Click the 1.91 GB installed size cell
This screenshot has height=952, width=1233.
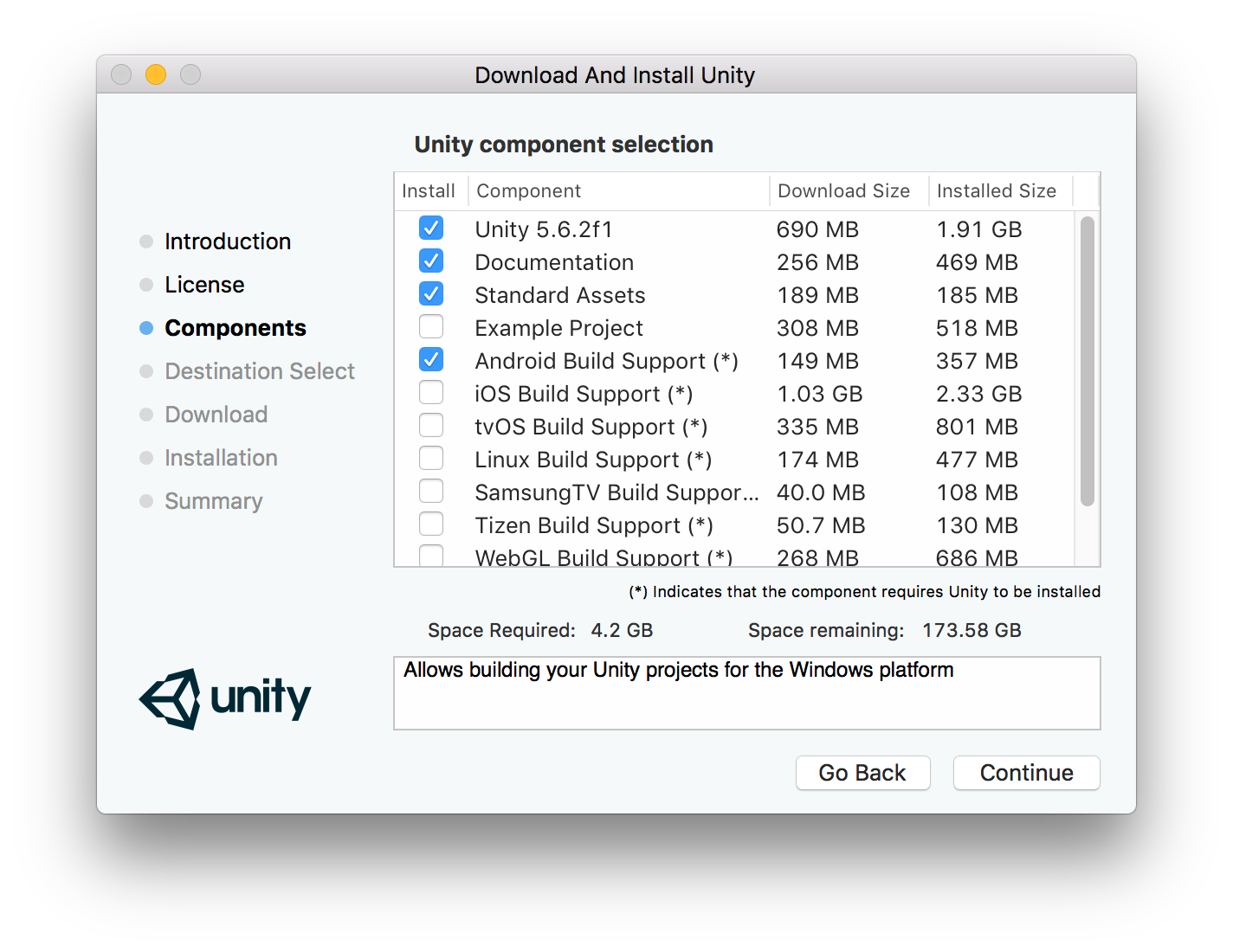tap(979, 229)
